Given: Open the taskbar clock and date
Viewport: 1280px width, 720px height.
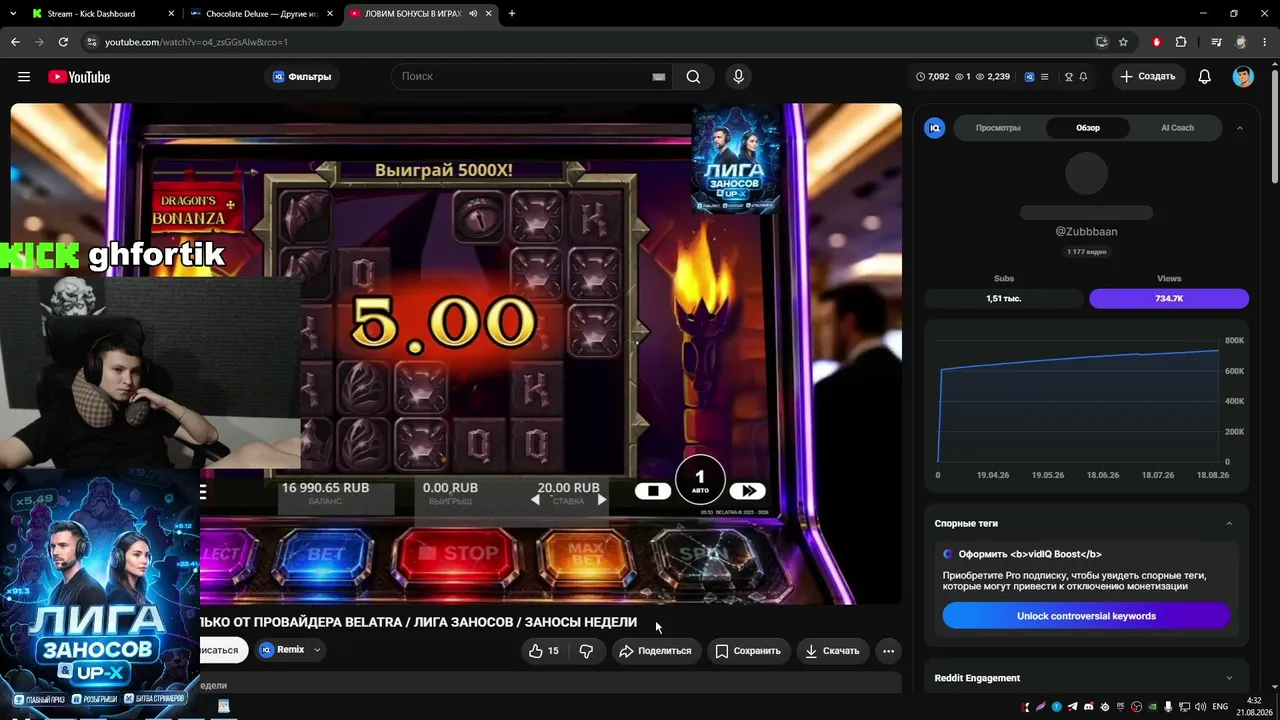Looking at the screenshot, I should pyautogui.click(x=1254, y=706).
